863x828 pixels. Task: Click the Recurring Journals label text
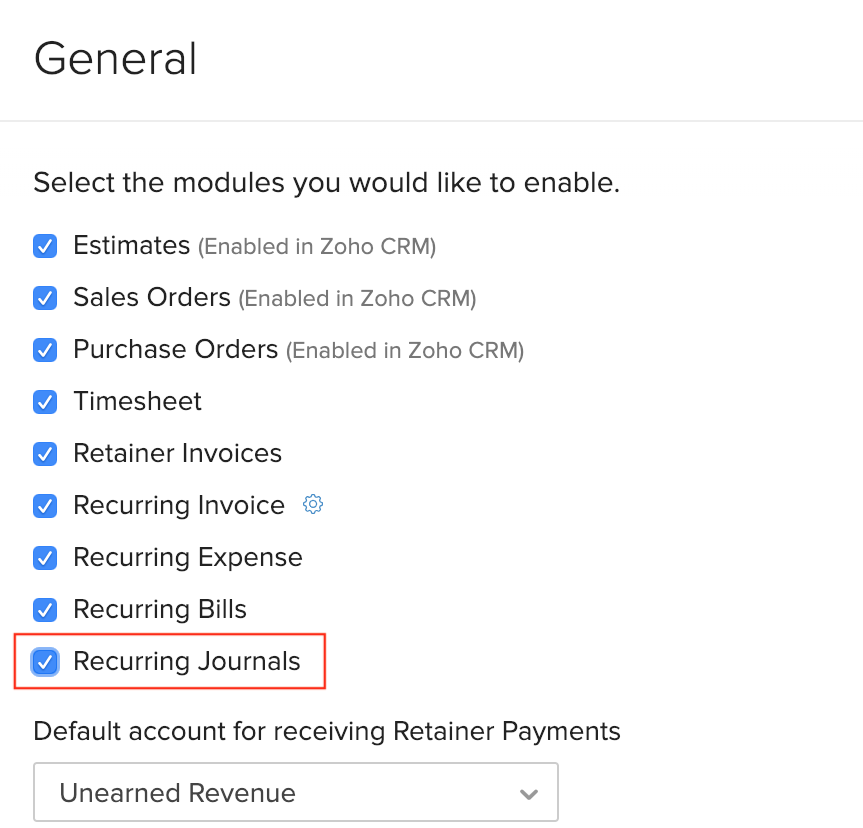tap(186, 661)
